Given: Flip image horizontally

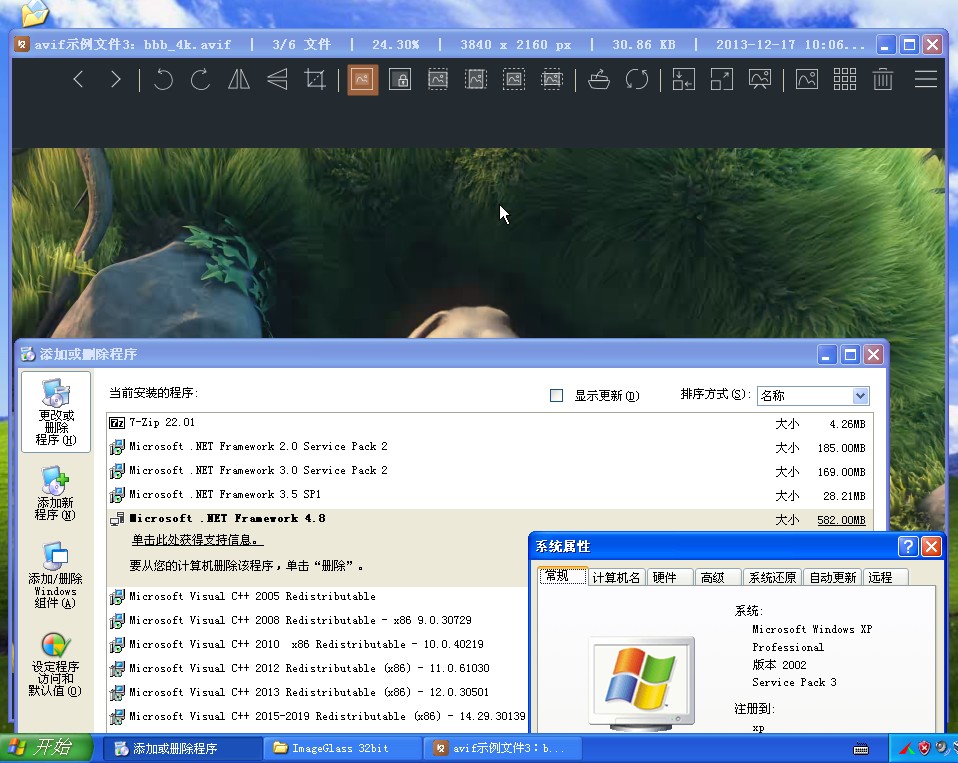Looking at the screenshot, I should click(x=239, y=79).
